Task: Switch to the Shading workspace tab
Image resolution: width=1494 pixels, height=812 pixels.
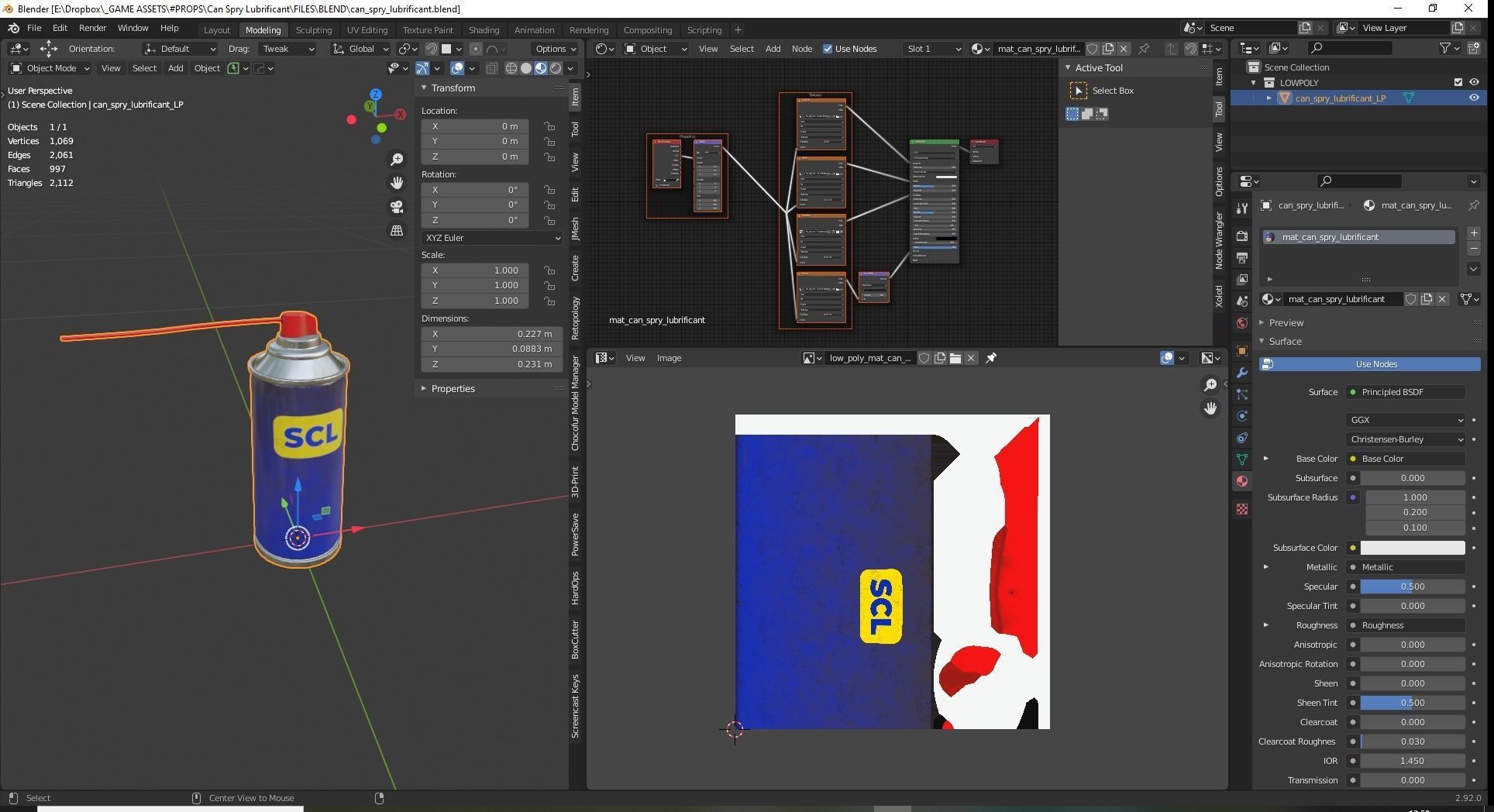Action: pyautogui.click(x=484, y=29)
